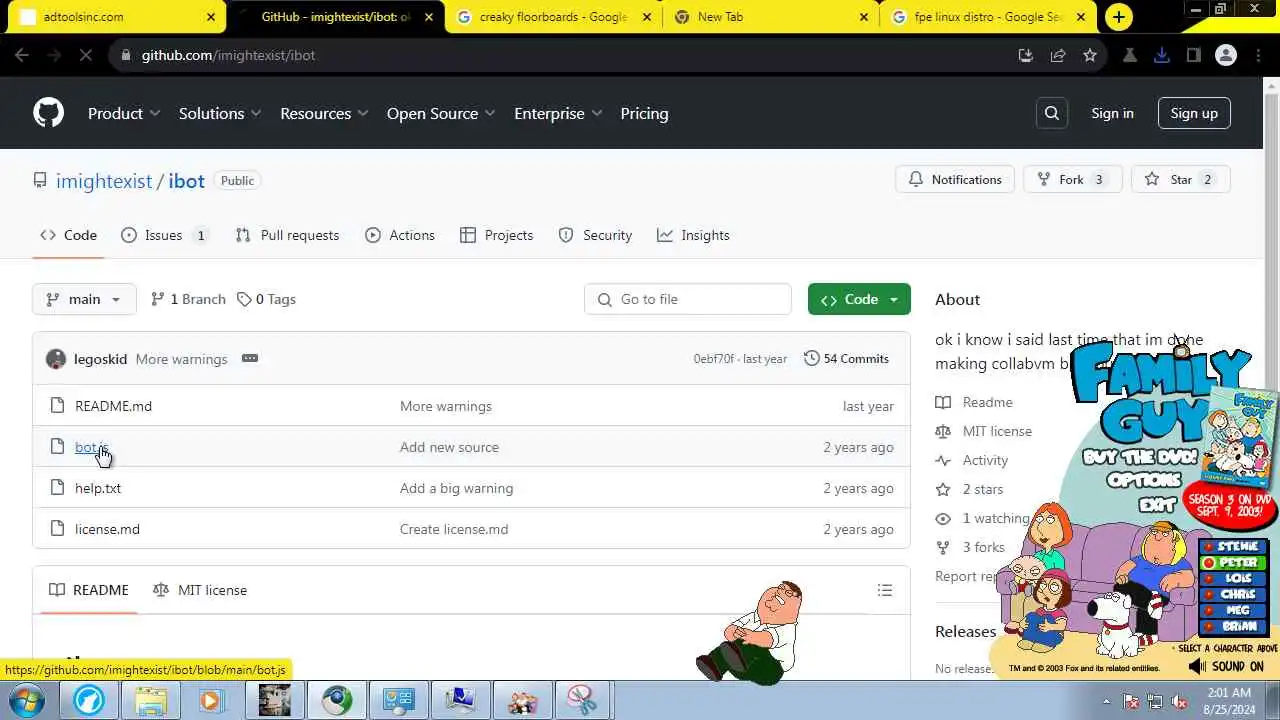This screenshot has height=720, width=1280.
Task: Close the adtoolsinc.com tab
Action: click(211, 17)
